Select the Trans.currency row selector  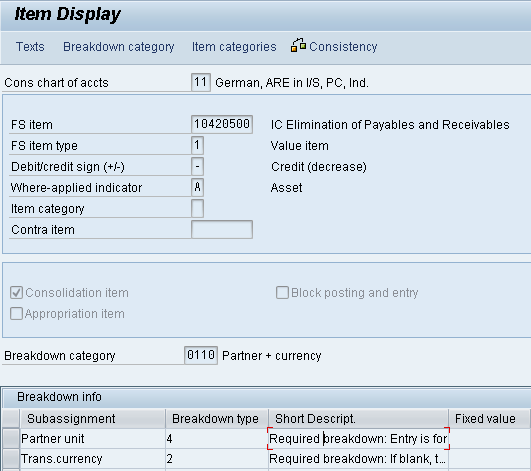click(x=10, y=459)
